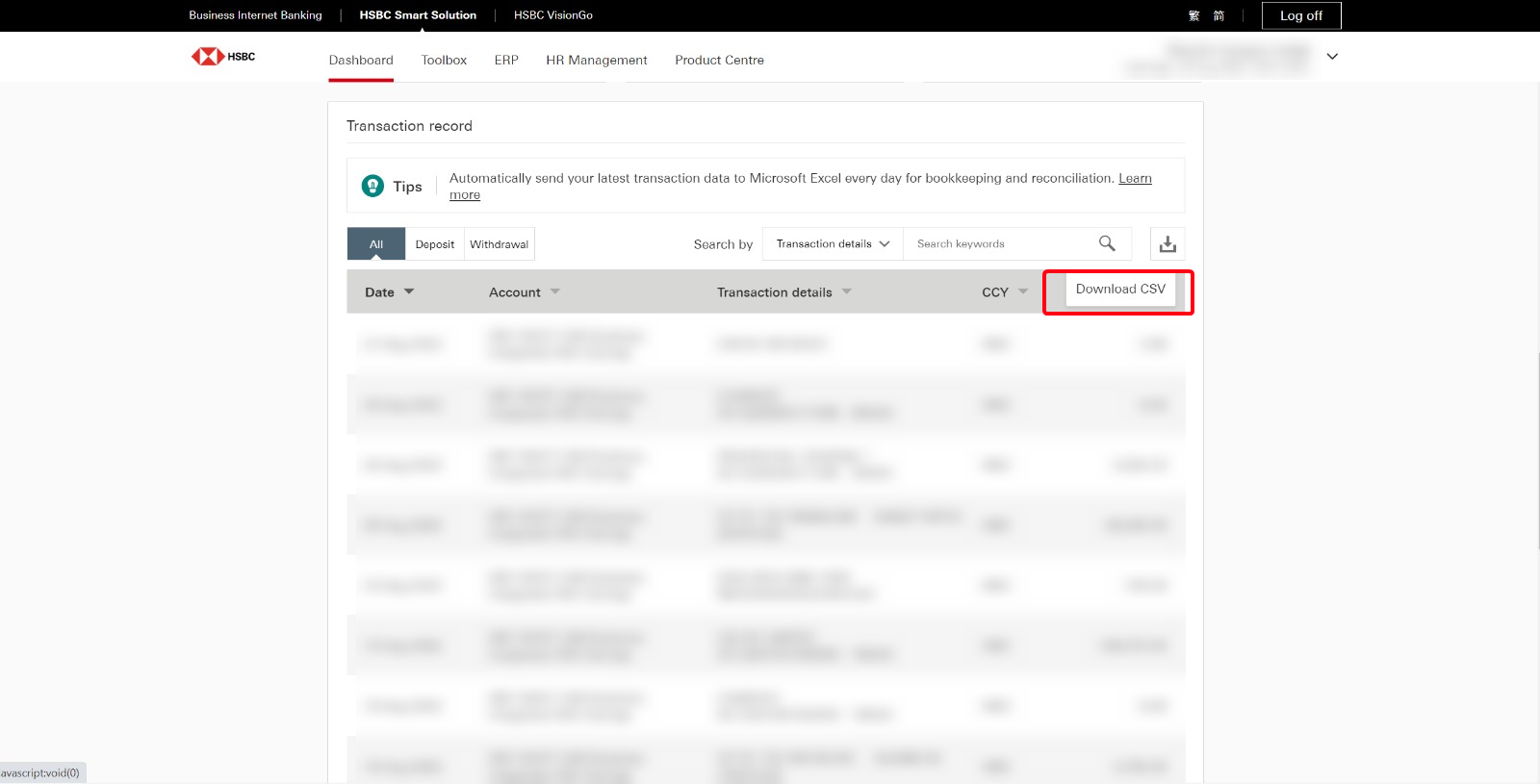This screenshot has height=784, width=1540.
Task: Expand the user profile chevron
Action: click(1332, 57)
